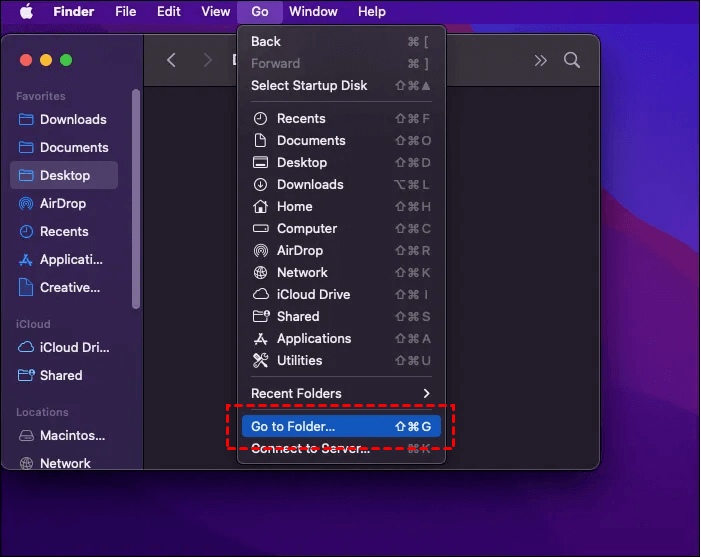
Task: Go back with the Finder toolbar arrow
Action: [171, 60]
